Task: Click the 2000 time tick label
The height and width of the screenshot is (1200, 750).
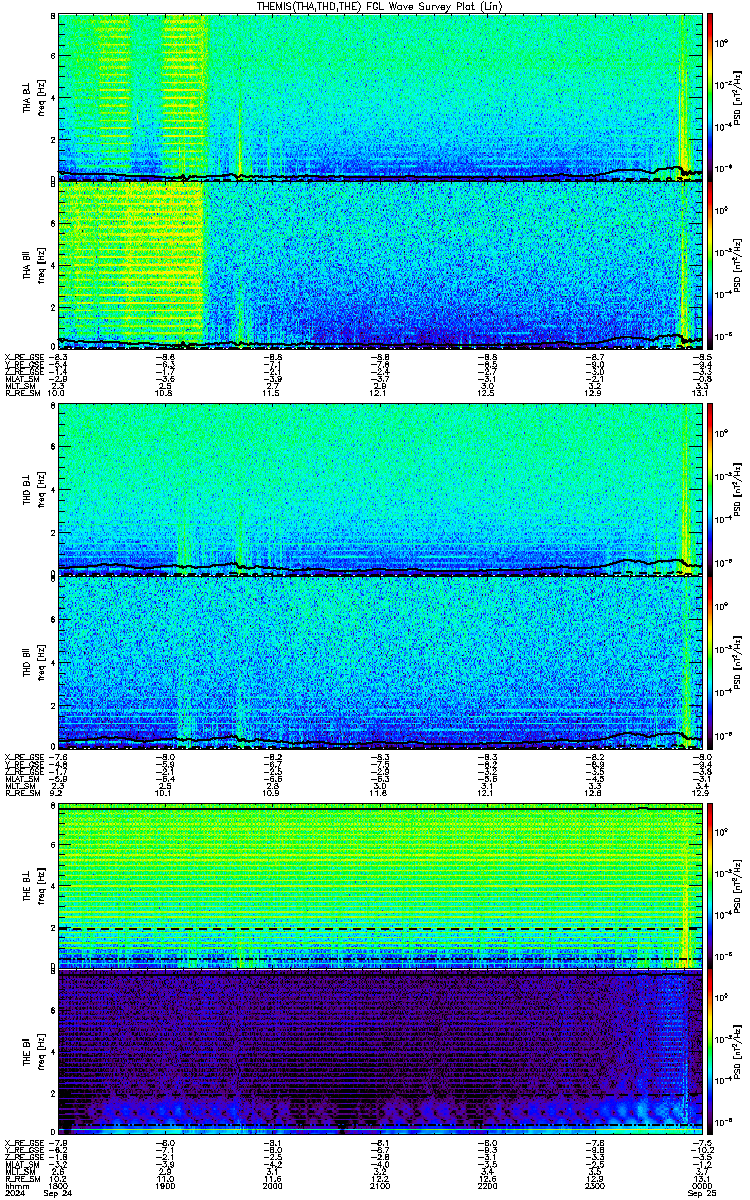Action: (x=273, y=1186)
